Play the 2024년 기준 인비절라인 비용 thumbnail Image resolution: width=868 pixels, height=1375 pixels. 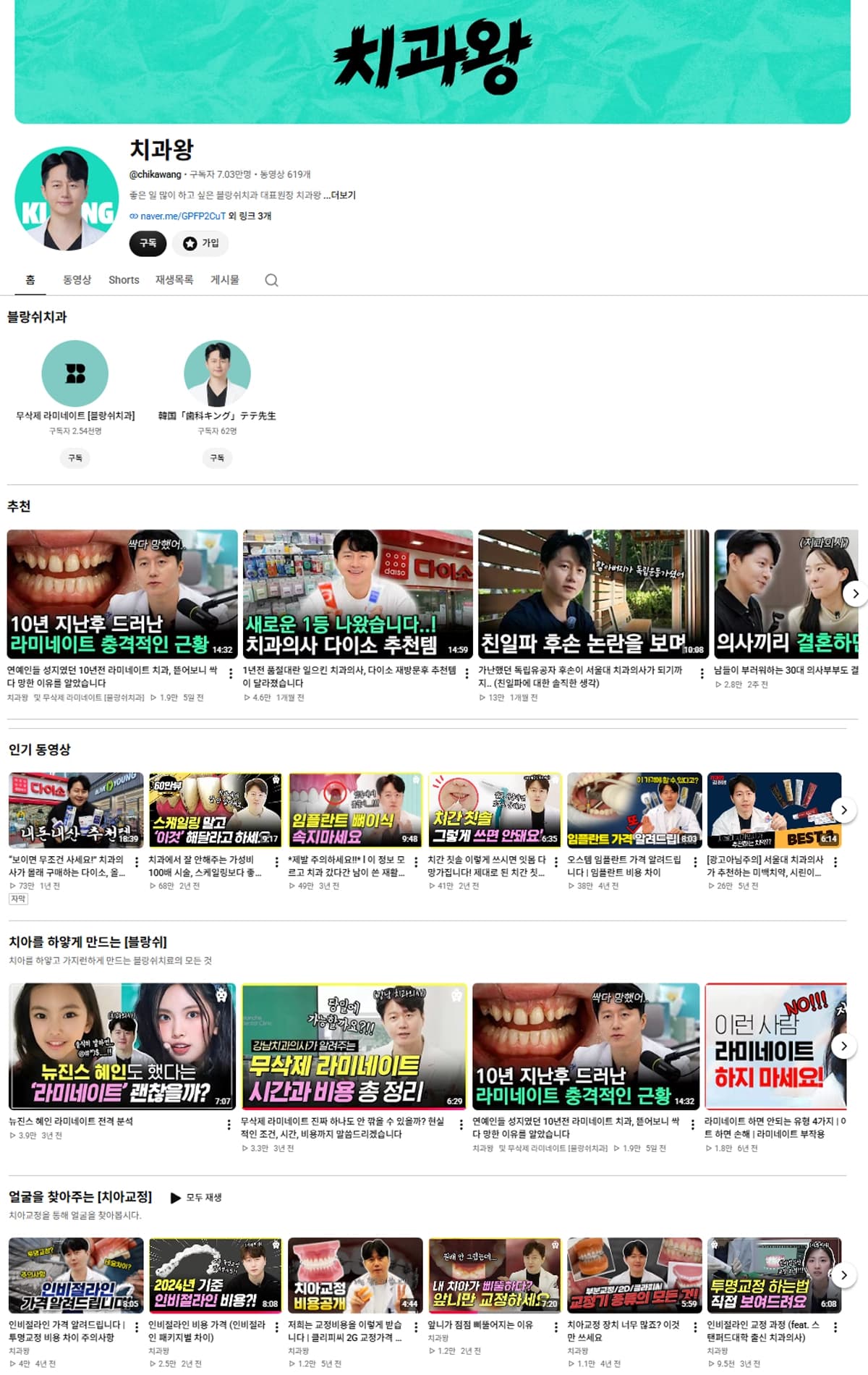click(x=216, y=1275)
